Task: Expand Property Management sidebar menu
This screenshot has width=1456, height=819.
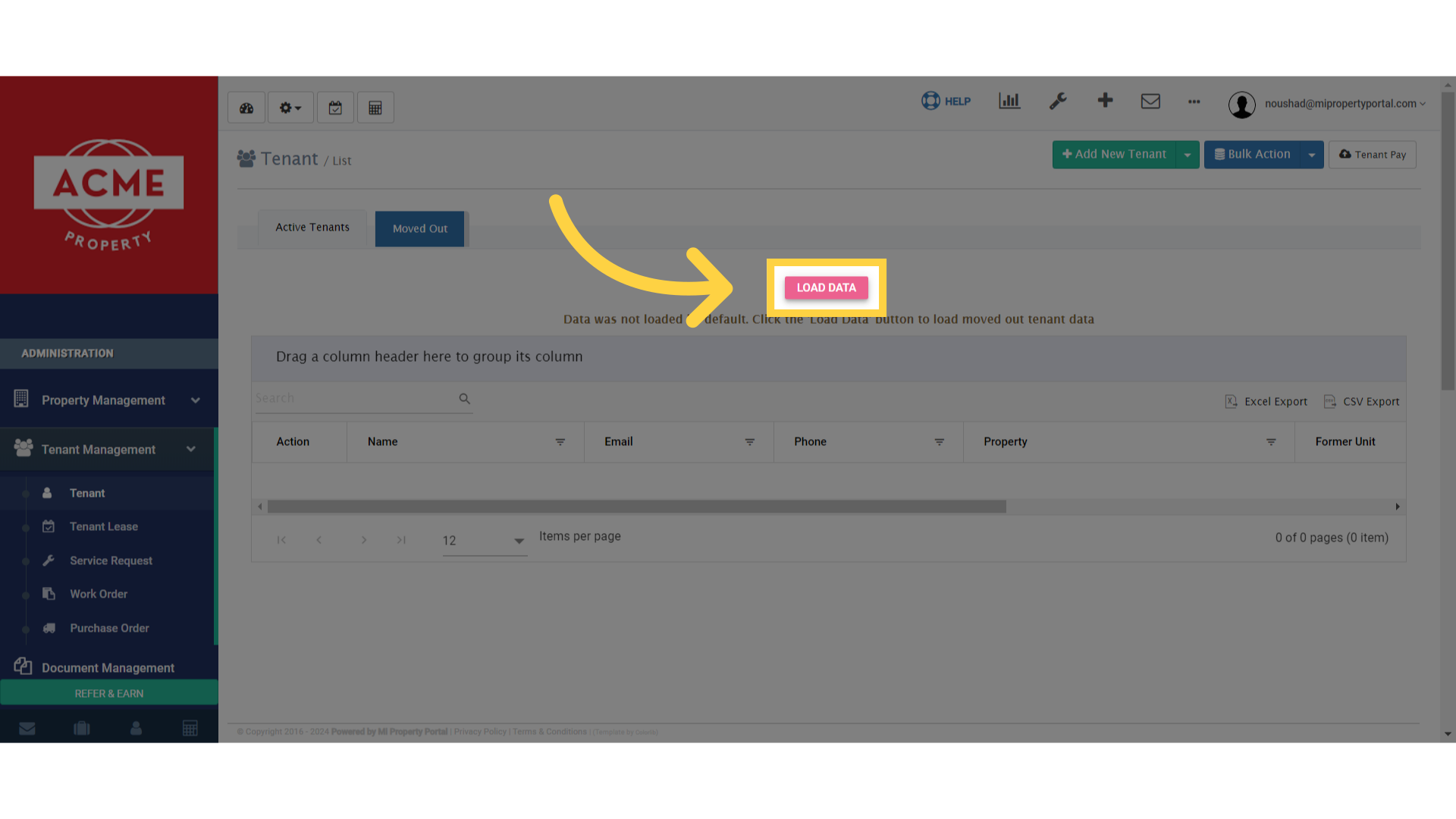Action: (108, 400)
